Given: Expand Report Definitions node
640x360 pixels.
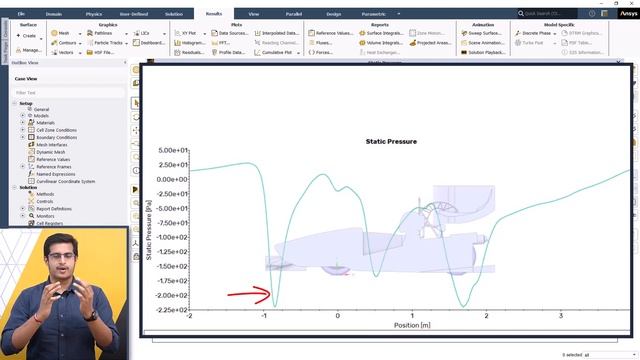Looking at the screenshot, I should pyautogui.click(x=23, y=209).
